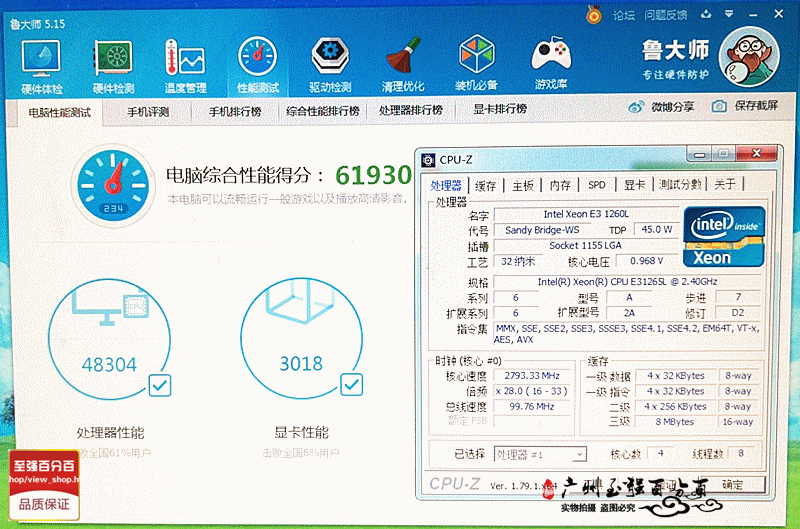Minimize the CPU-Z window
The height and width of the screenshot is (529, 800).
click(x=699, y=154)
